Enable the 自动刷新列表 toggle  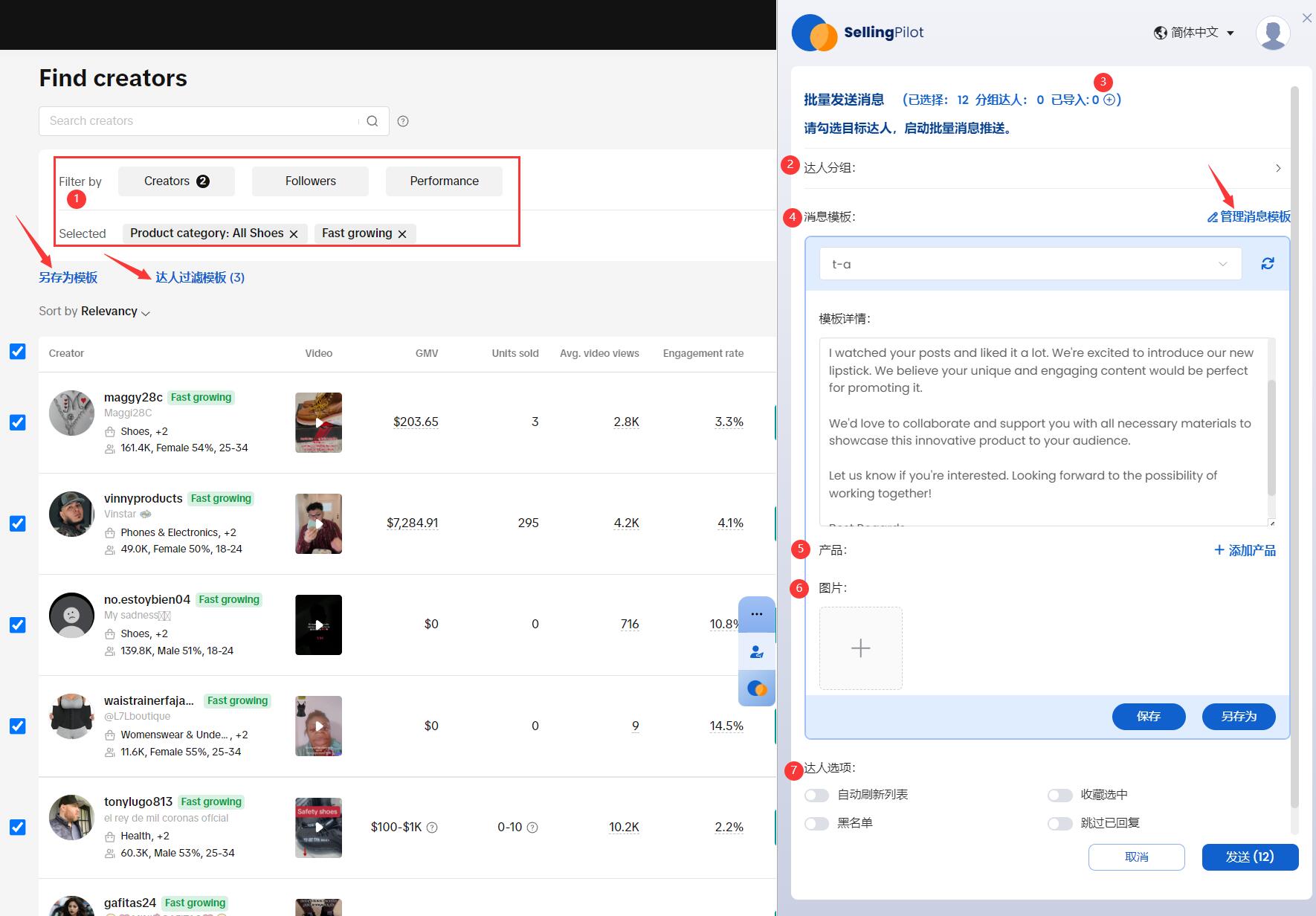click(x=816, y=796)
